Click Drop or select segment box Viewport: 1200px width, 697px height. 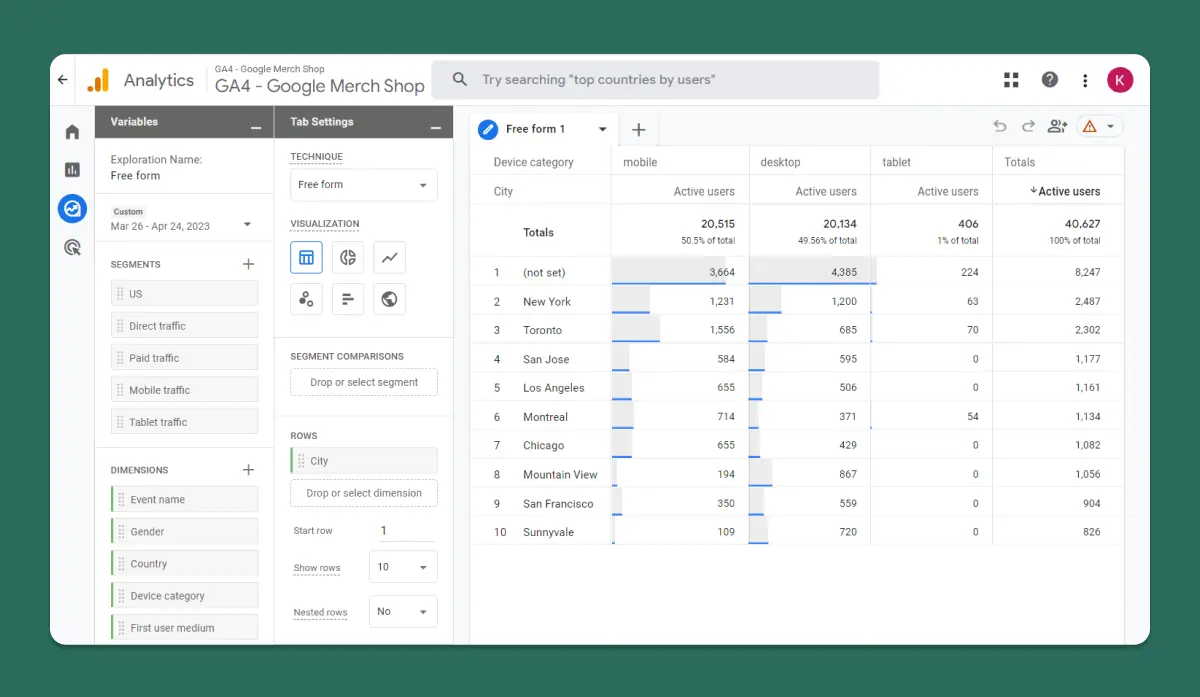(x=364, y=382)
